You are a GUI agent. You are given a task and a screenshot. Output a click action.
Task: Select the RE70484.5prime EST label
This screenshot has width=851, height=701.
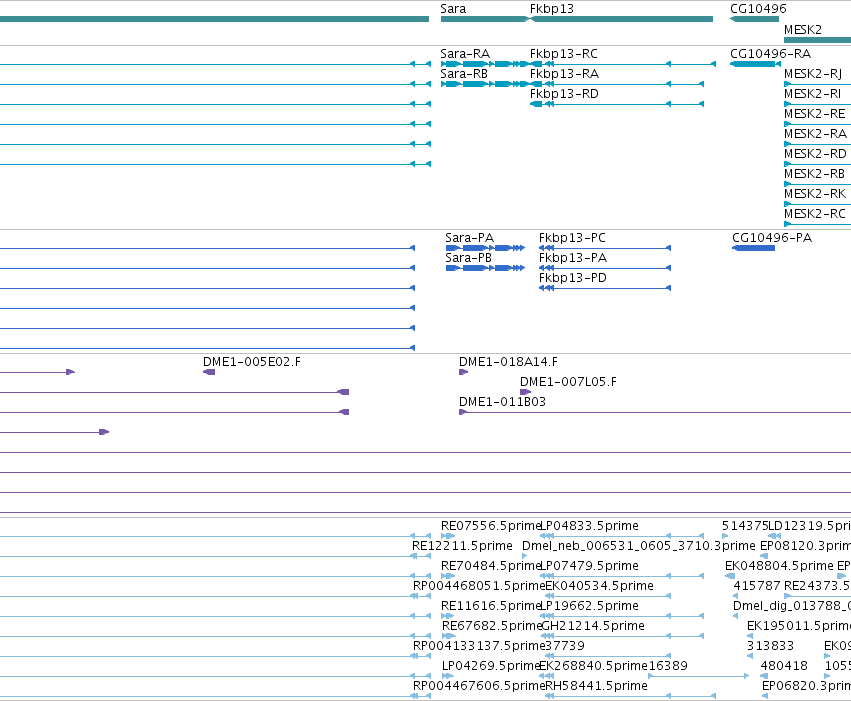coord(491,566)
